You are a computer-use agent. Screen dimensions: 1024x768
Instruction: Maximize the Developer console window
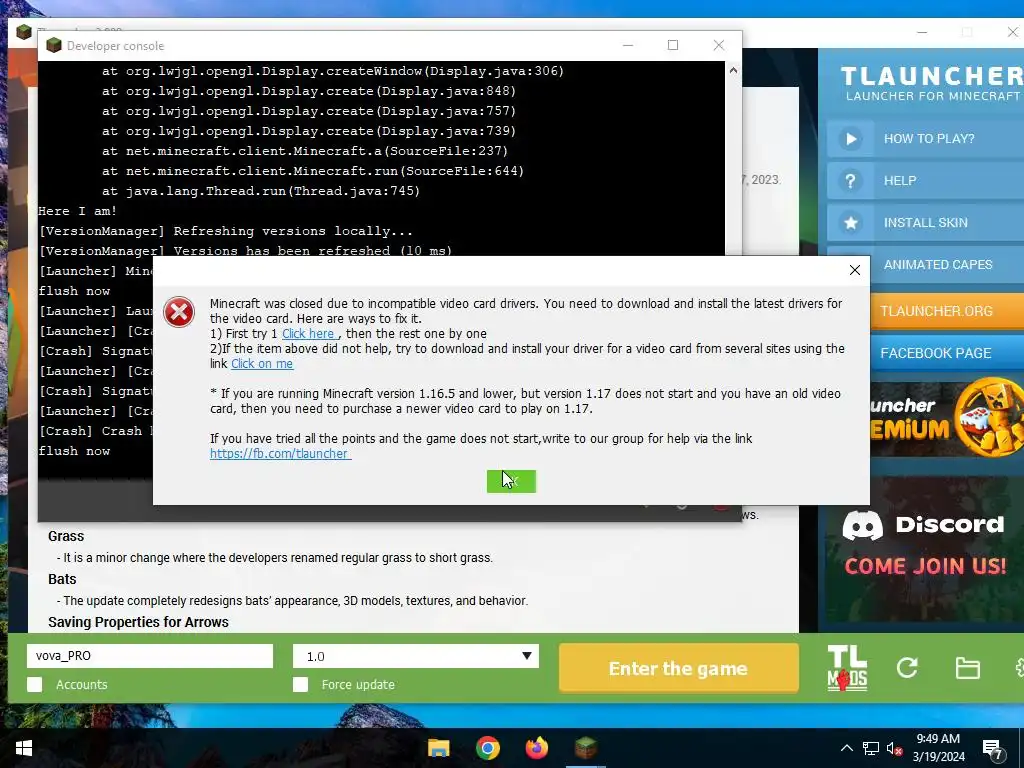coord(673,45)
